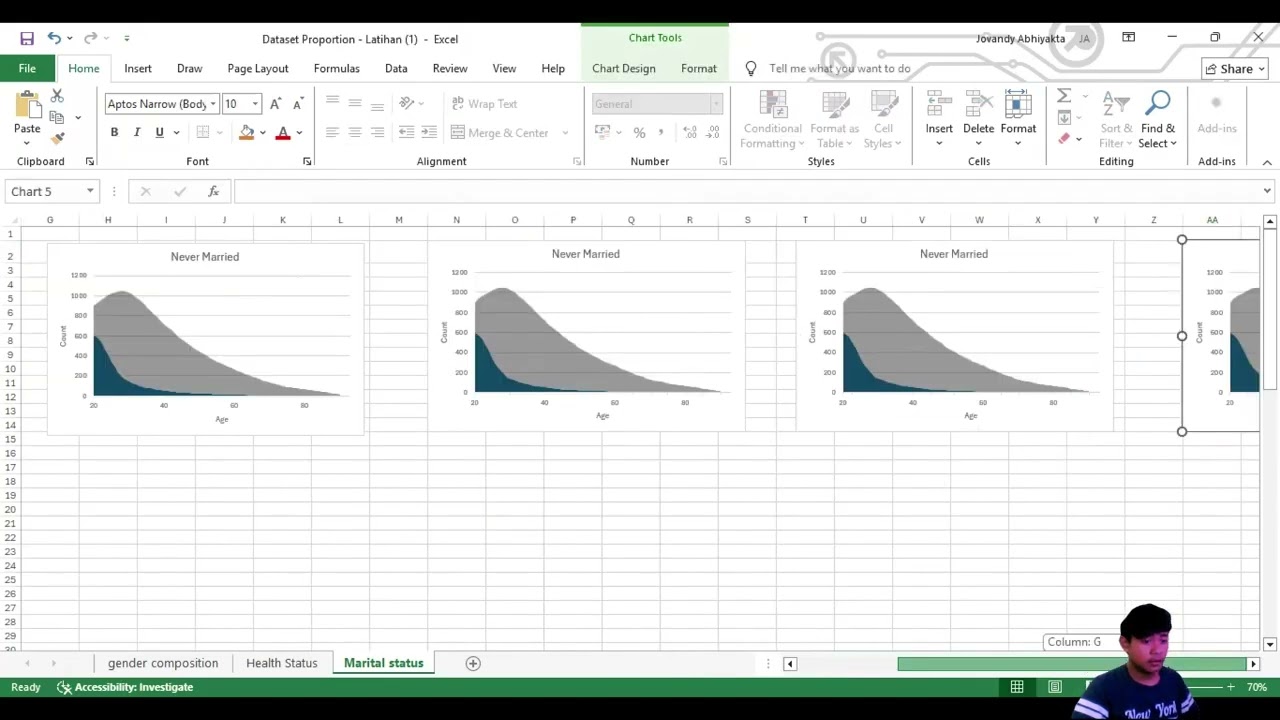Open the Font Color dropdown arrow
This screenshot has height=720, width=1280.
(299, 133)
